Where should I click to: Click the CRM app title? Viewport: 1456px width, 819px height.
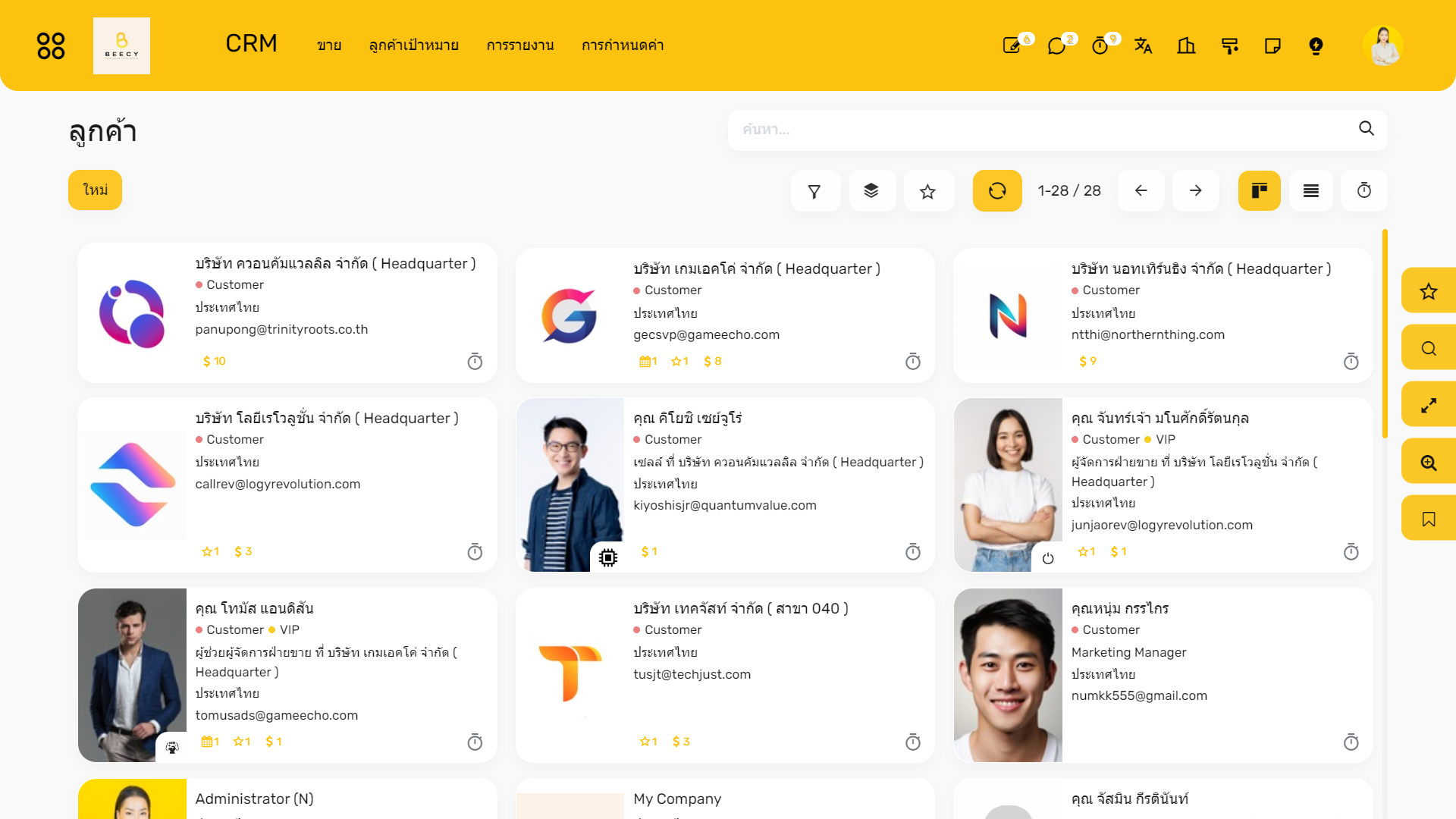tap(251, 44)
